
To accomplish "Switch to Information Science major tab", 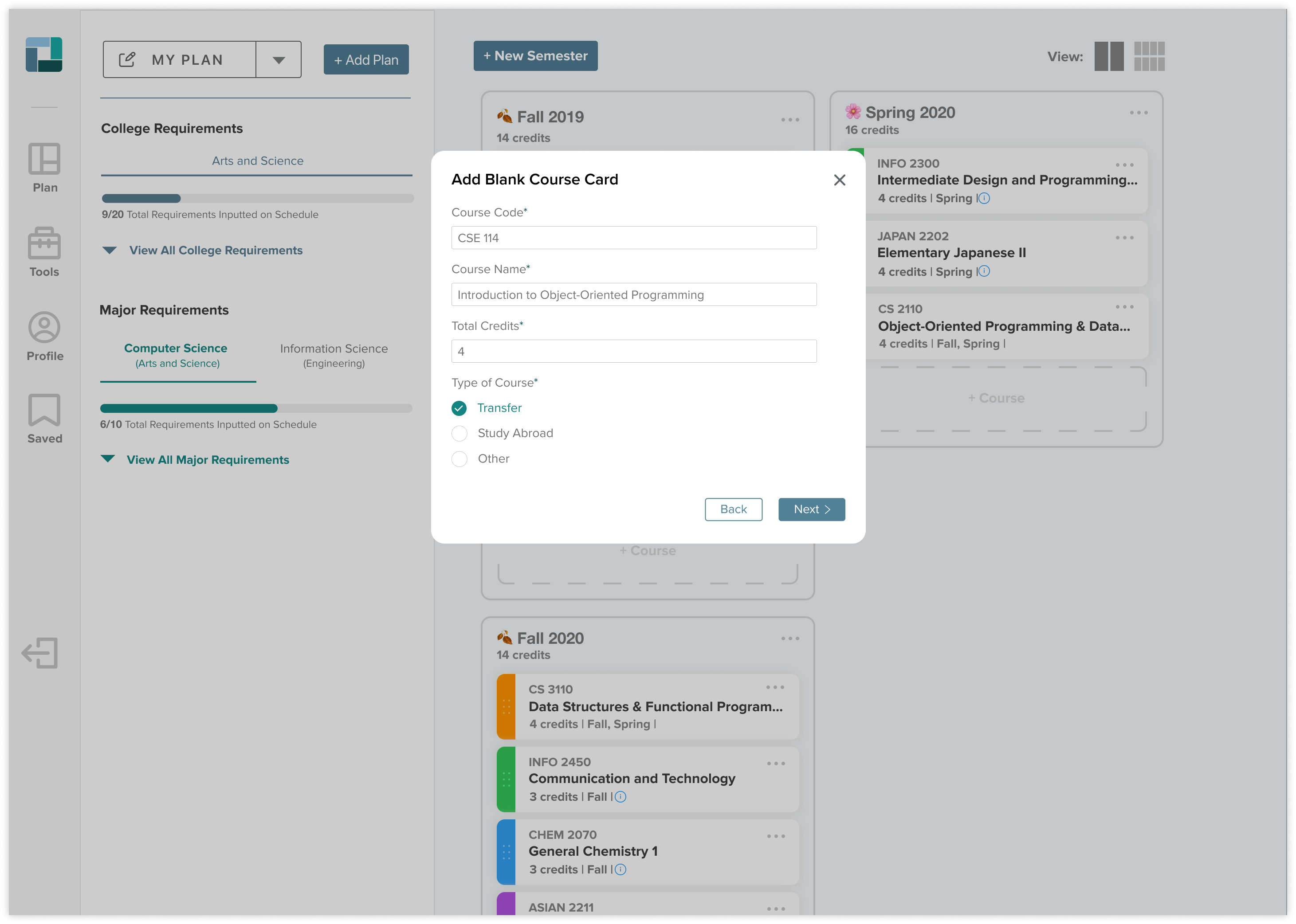I will pyautogui.click(x=334, y=355).
